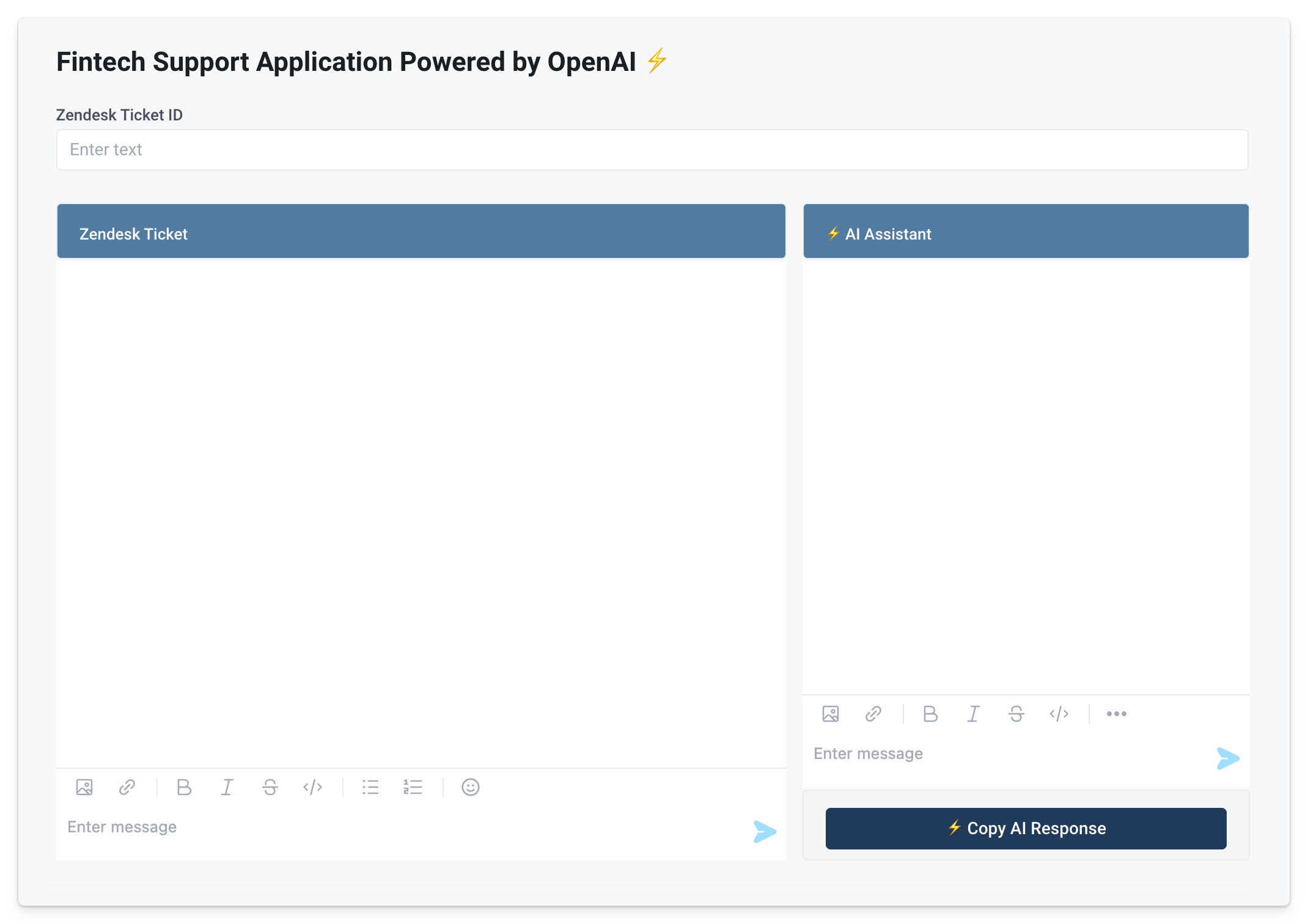Toggle strikethrough in the AI Assistant toolbar
Viewport: 1308px width, 924px height.
tap(1016, 713)
